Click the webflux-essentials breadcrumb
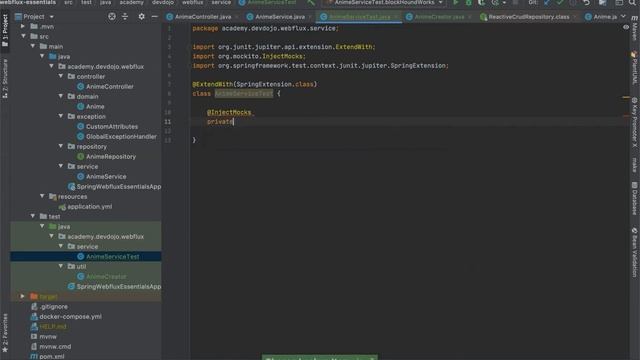This screenshot has width=640, height=360. (x=28, y=2)
